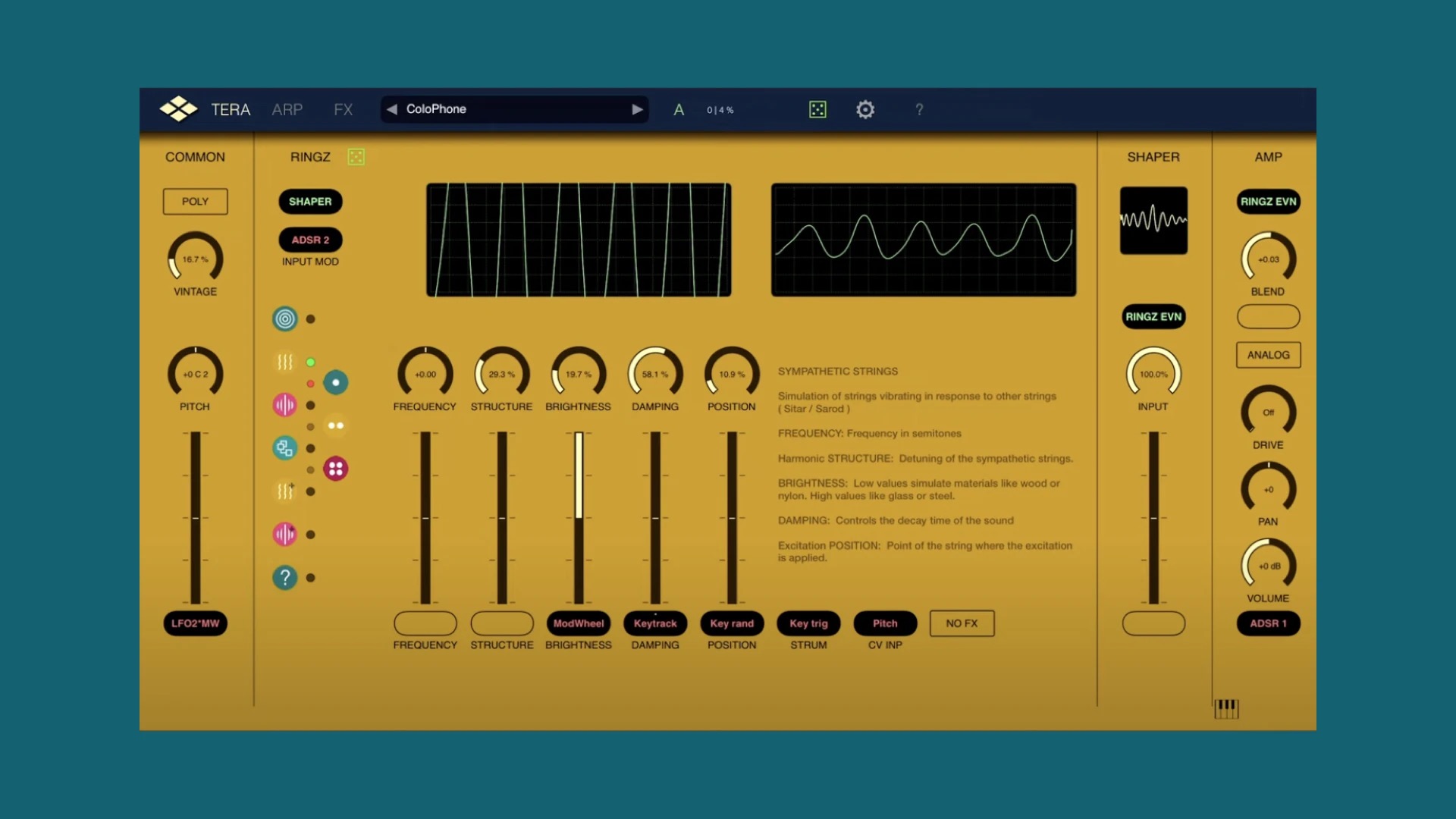Open the ColoPhone preset browser
Screen dimensions: 1456x819
coord(514,109)
